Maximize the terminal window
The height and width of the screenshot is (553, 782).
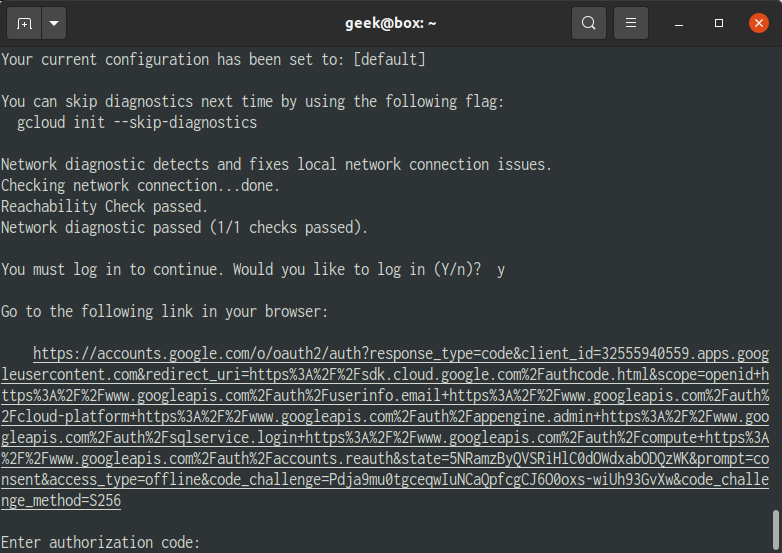(x=719, y=23)
